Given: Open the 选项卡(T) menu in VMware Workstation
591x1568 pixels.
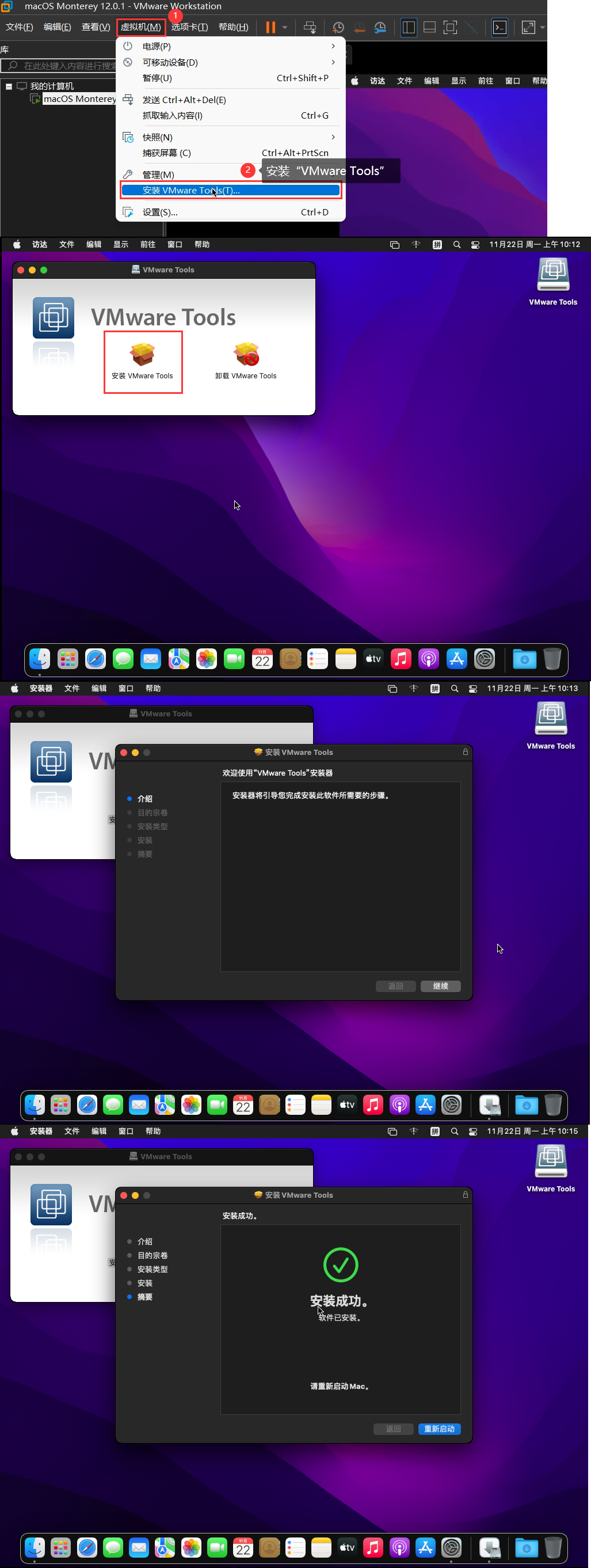Looking at the screenshot, I should point(189,27).
